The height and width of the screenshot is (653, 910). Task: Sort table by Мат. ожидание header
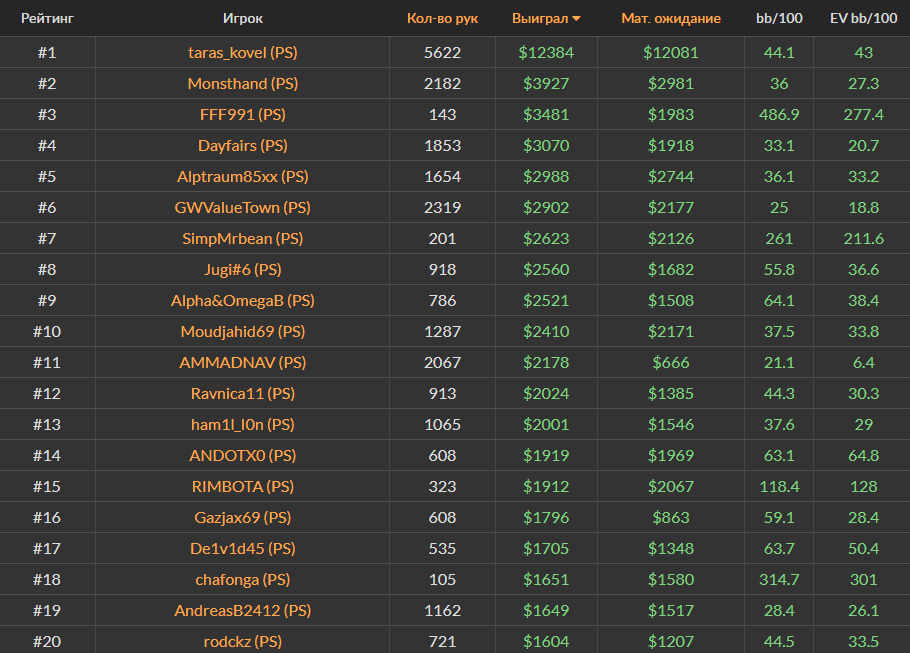pos(670,18)
